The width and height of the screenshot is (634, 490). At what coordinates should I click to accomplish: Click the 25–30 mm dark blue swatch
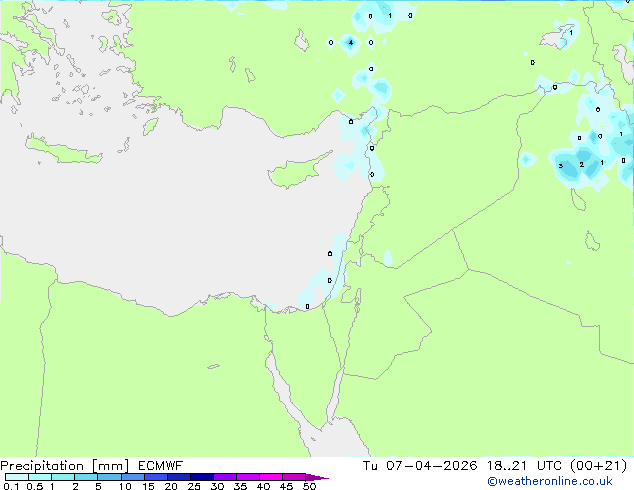tap(202, 477)
